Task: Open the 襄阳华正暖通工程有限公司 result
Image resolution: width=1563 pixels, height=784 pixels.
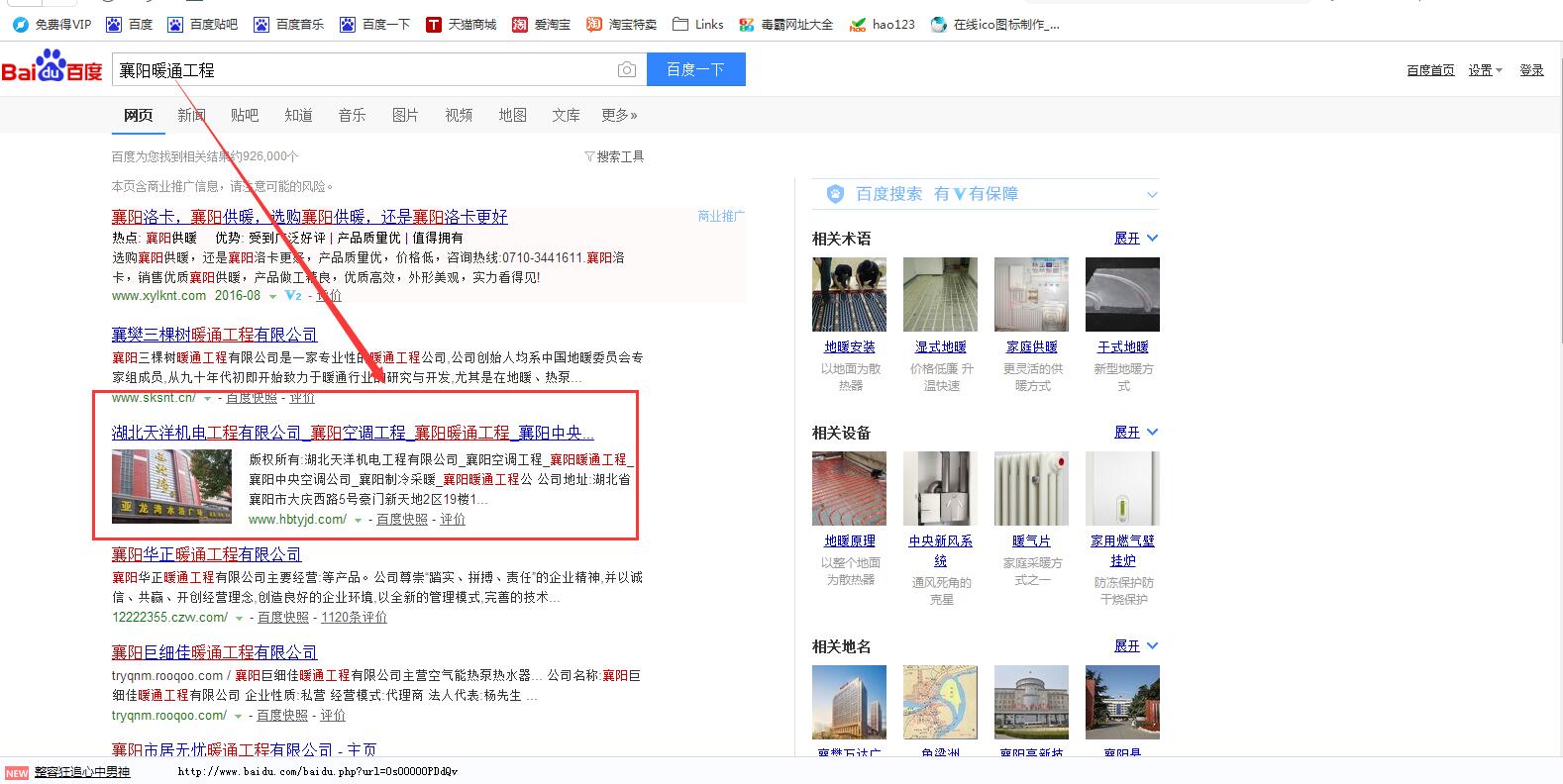Action: (x=206, y=554)
